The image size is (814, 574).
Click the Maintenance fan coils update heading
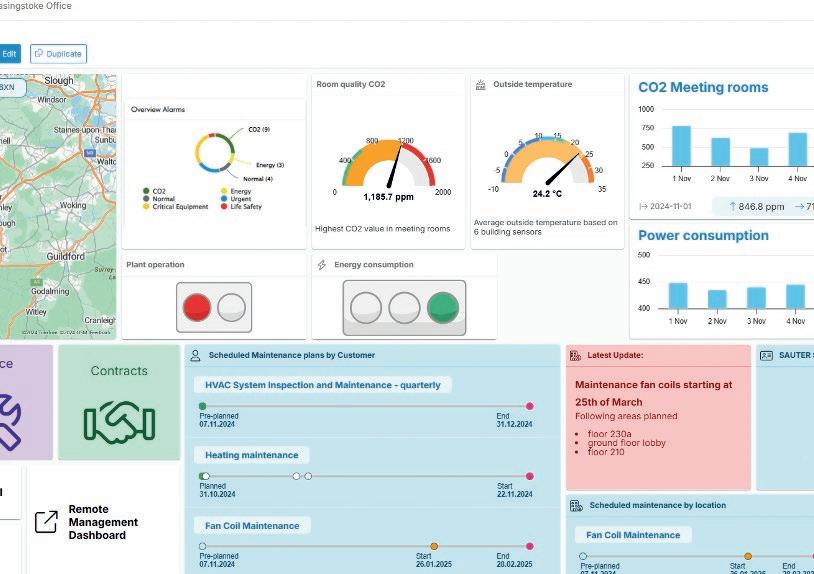point(654,393)
